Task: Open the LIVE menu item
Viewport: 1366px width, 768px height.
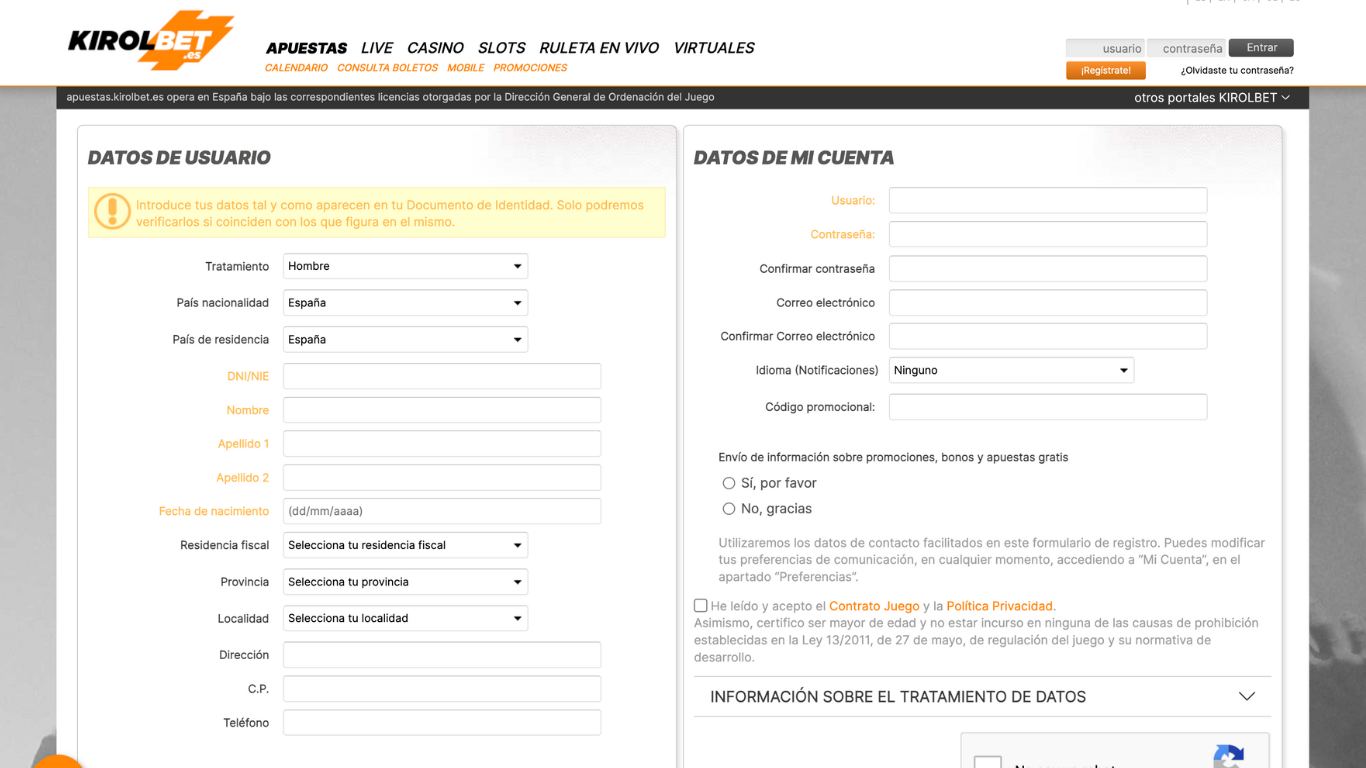Action: coord(377,48)
